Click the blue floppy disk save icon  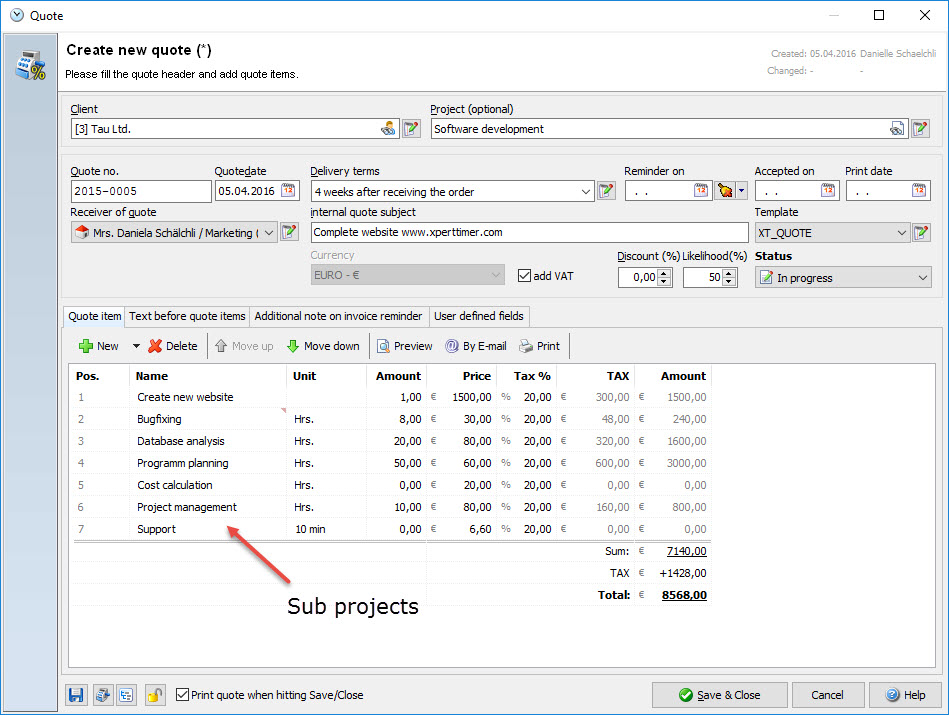(x=76, y=695)
